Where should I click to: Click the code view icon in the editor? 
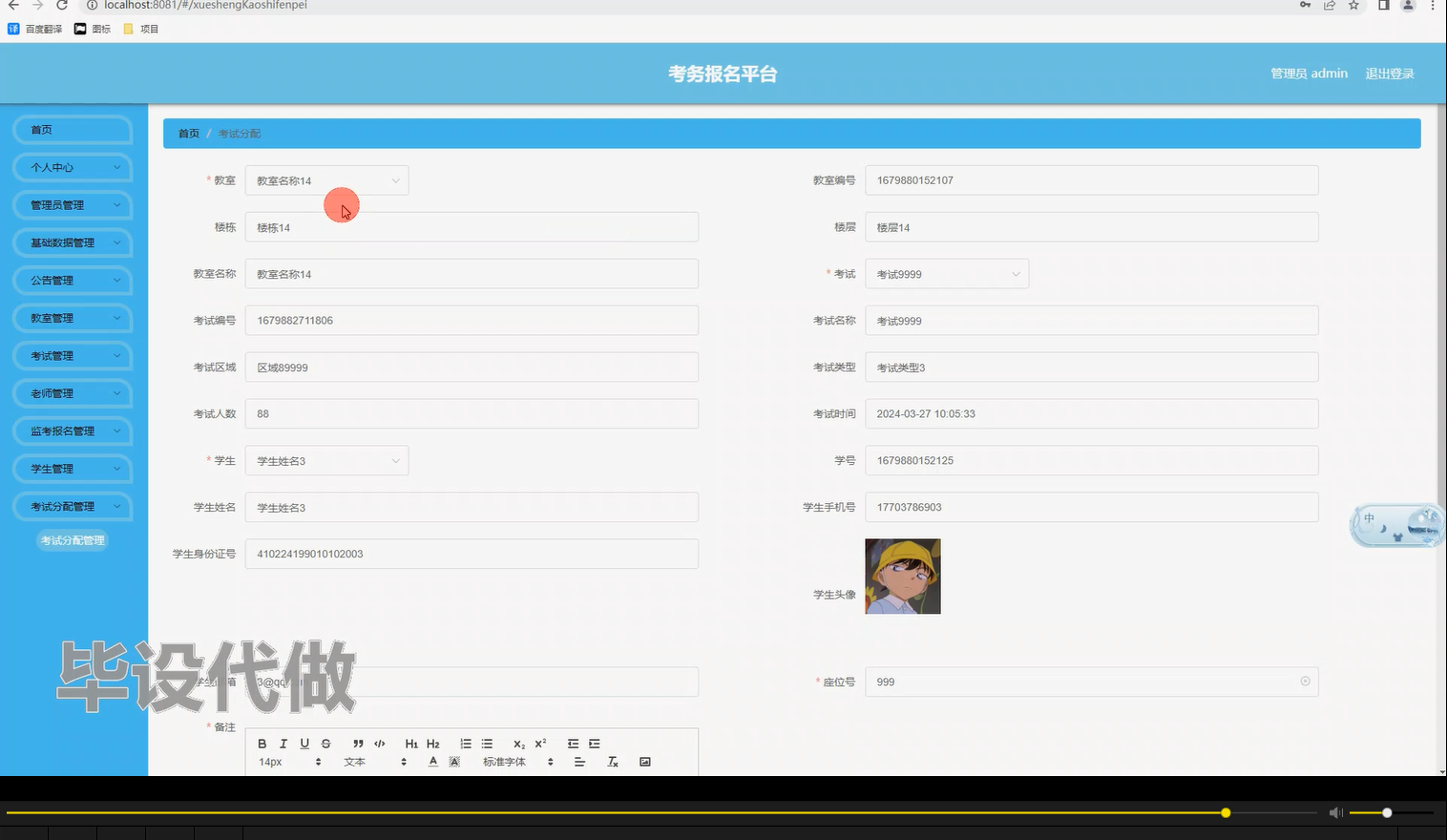click(x=379, y=744)
